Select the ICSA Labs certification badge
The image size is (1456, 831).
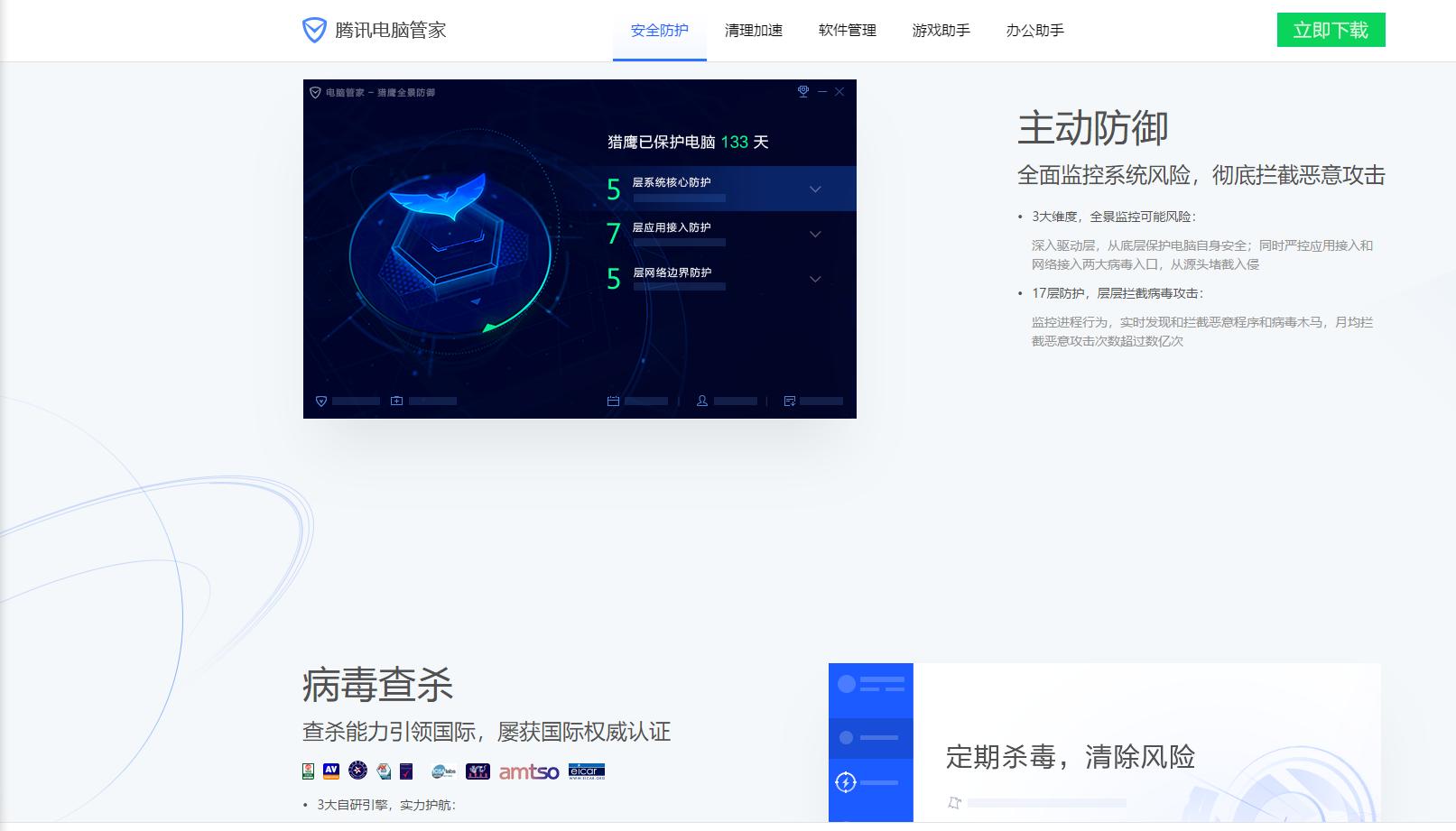click(x=442, y=771)
